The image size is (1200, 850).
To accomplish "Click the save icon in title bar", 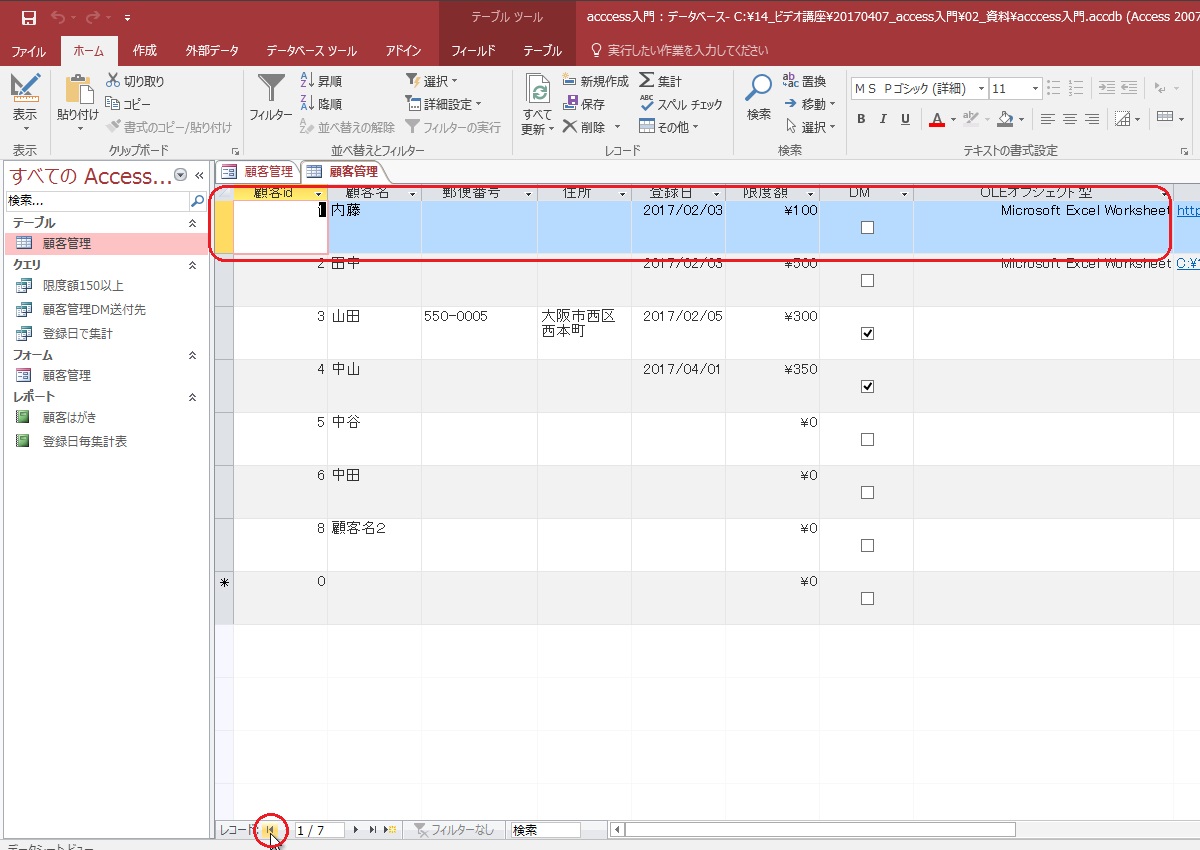I will tap(29, 18).
